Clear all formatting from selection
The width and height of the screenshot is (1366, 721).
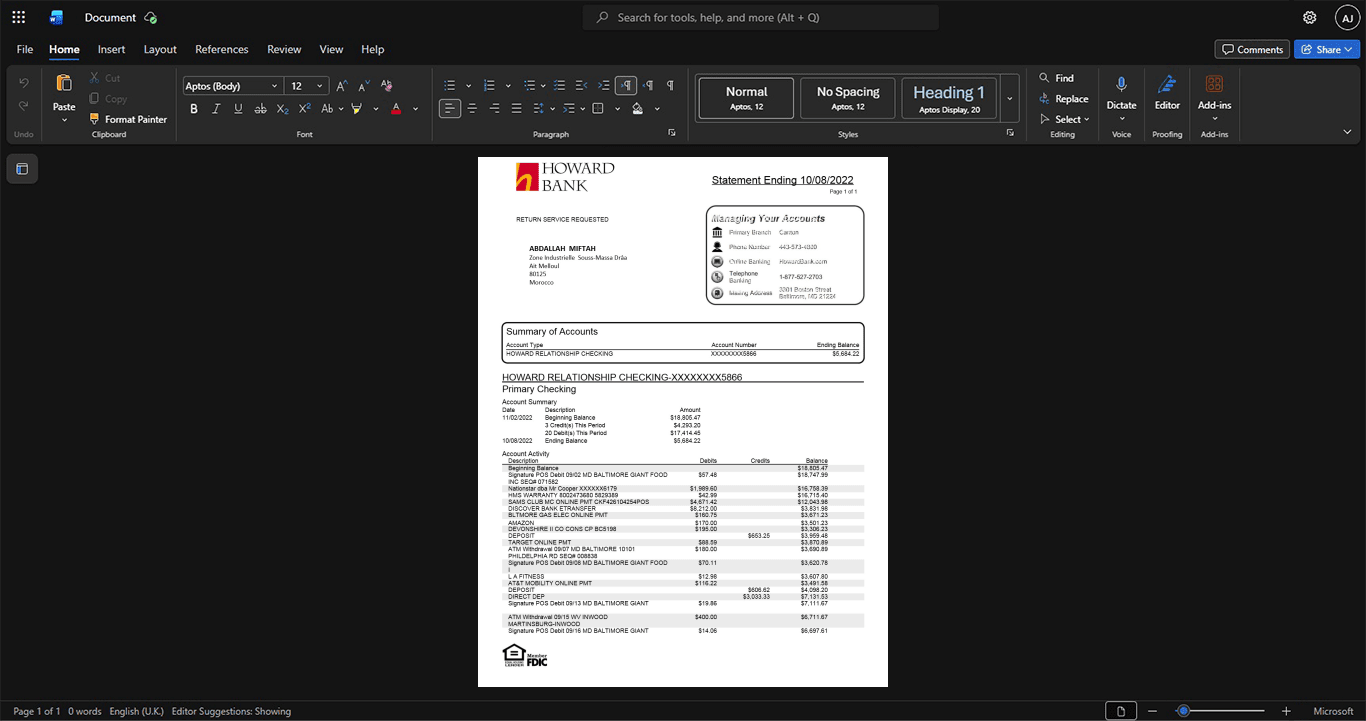coord(387,86)
